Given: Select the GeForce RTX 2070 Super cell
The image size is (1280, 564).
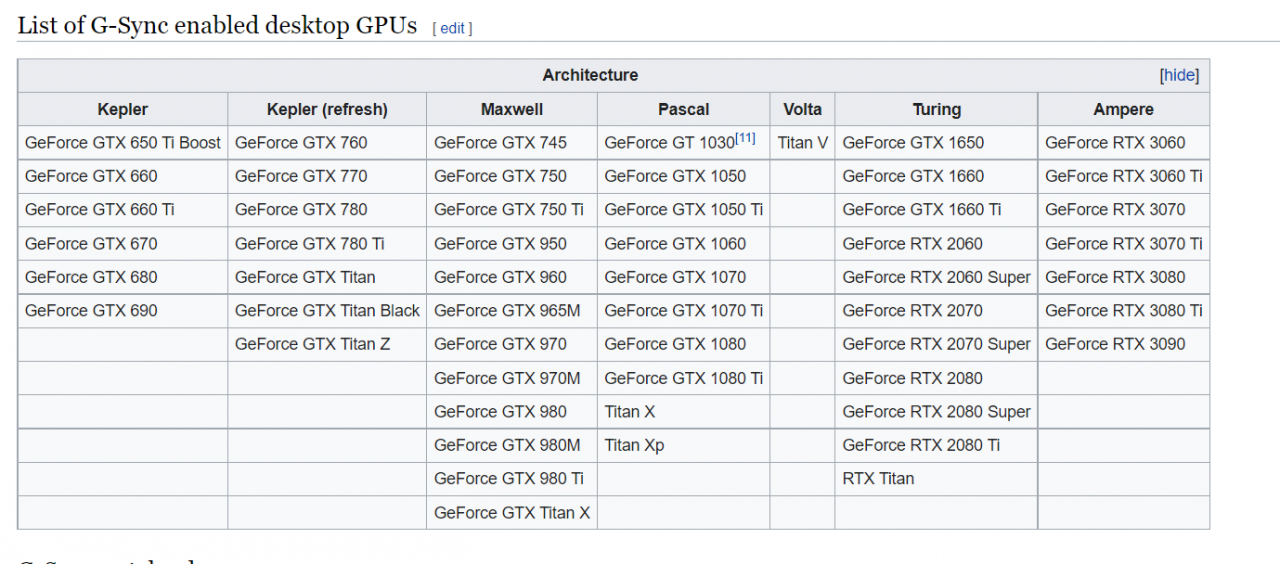Looking at the screenshot, I should (x=937, y=344).
